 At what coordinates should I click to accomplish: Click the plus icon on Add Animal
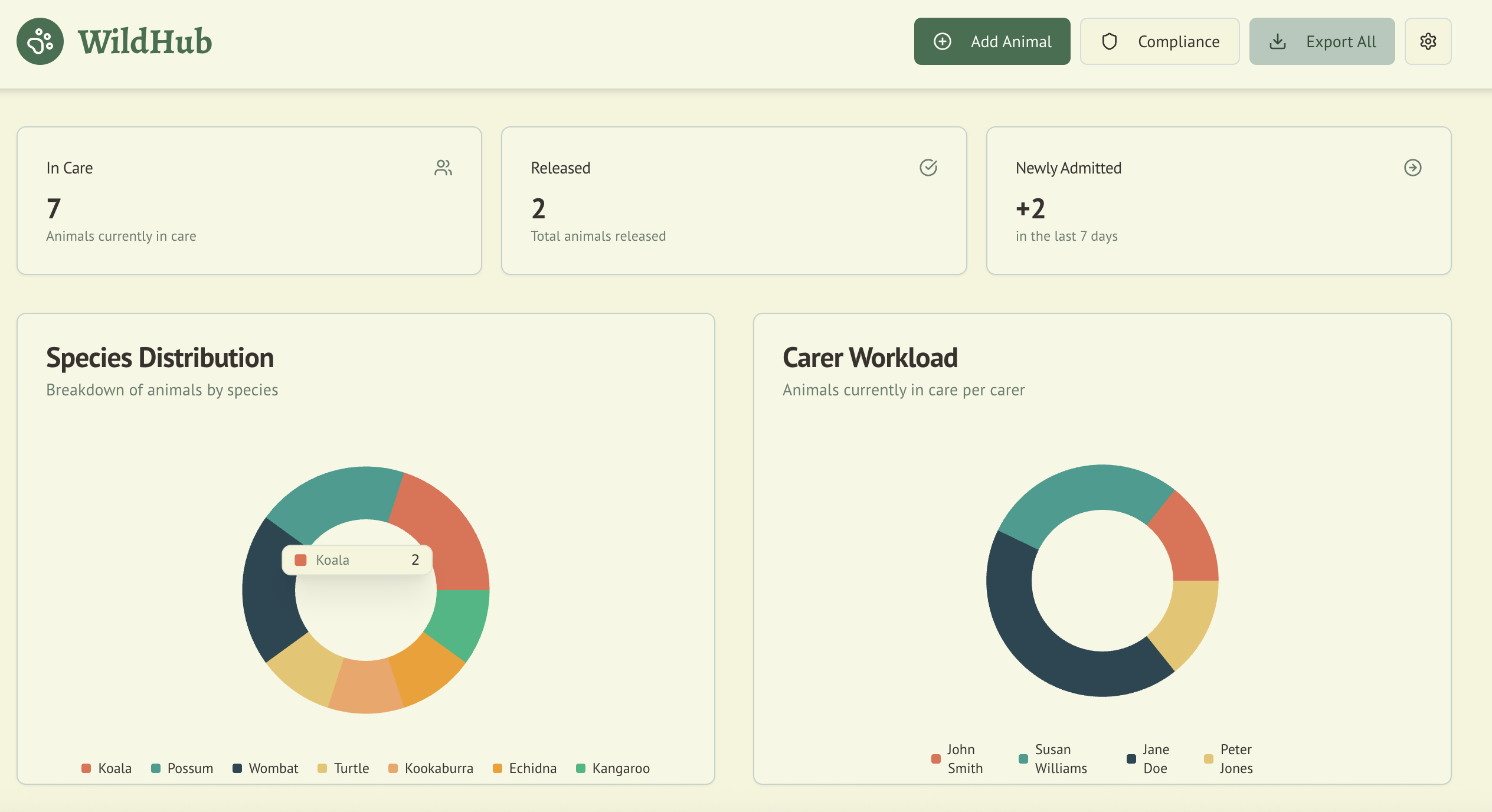pos(942,41)
